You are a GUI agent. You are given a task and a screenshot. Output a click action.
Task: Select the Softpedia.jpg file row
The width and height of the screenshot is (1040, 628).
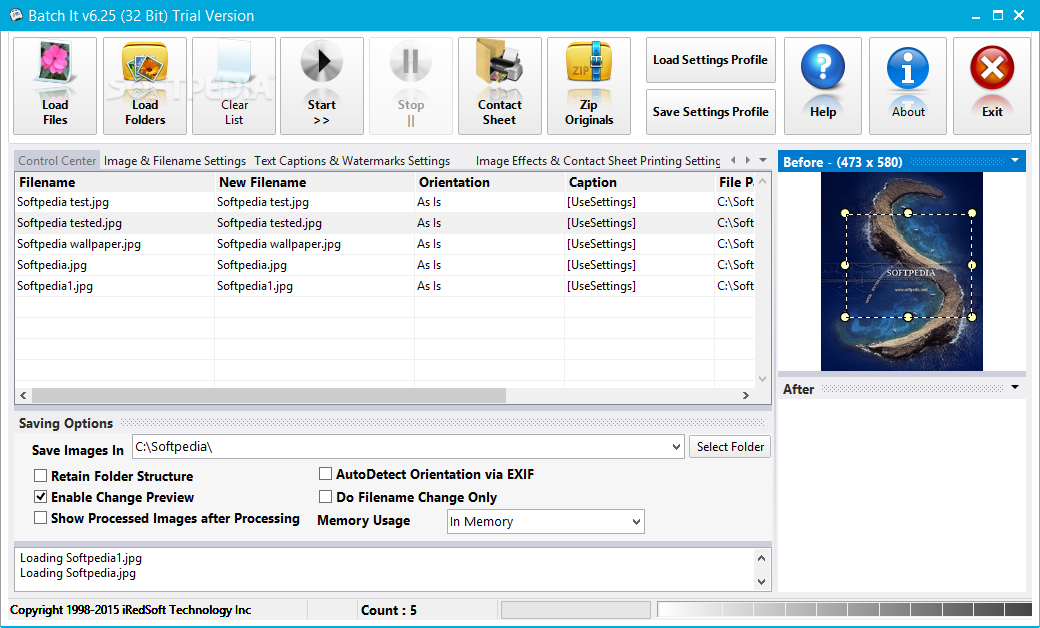tap(385, 265)
